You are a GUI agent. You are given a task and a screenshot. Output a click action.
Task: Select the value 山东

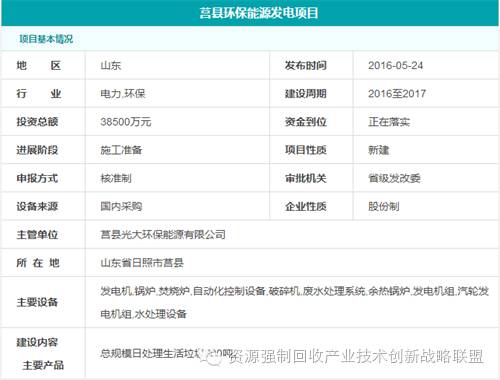click(x=111, y=65)
